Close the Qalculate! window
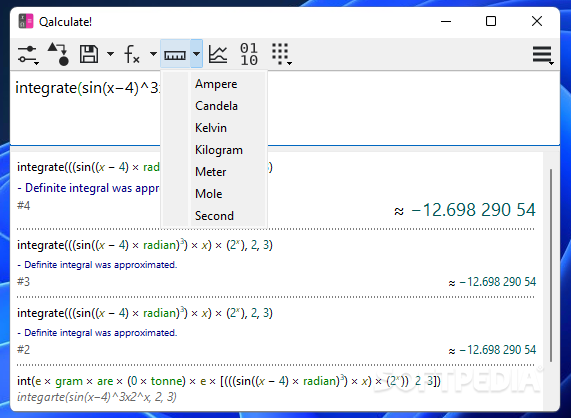The width and height of the screenshot is (571, 418). tap(537, 21)
